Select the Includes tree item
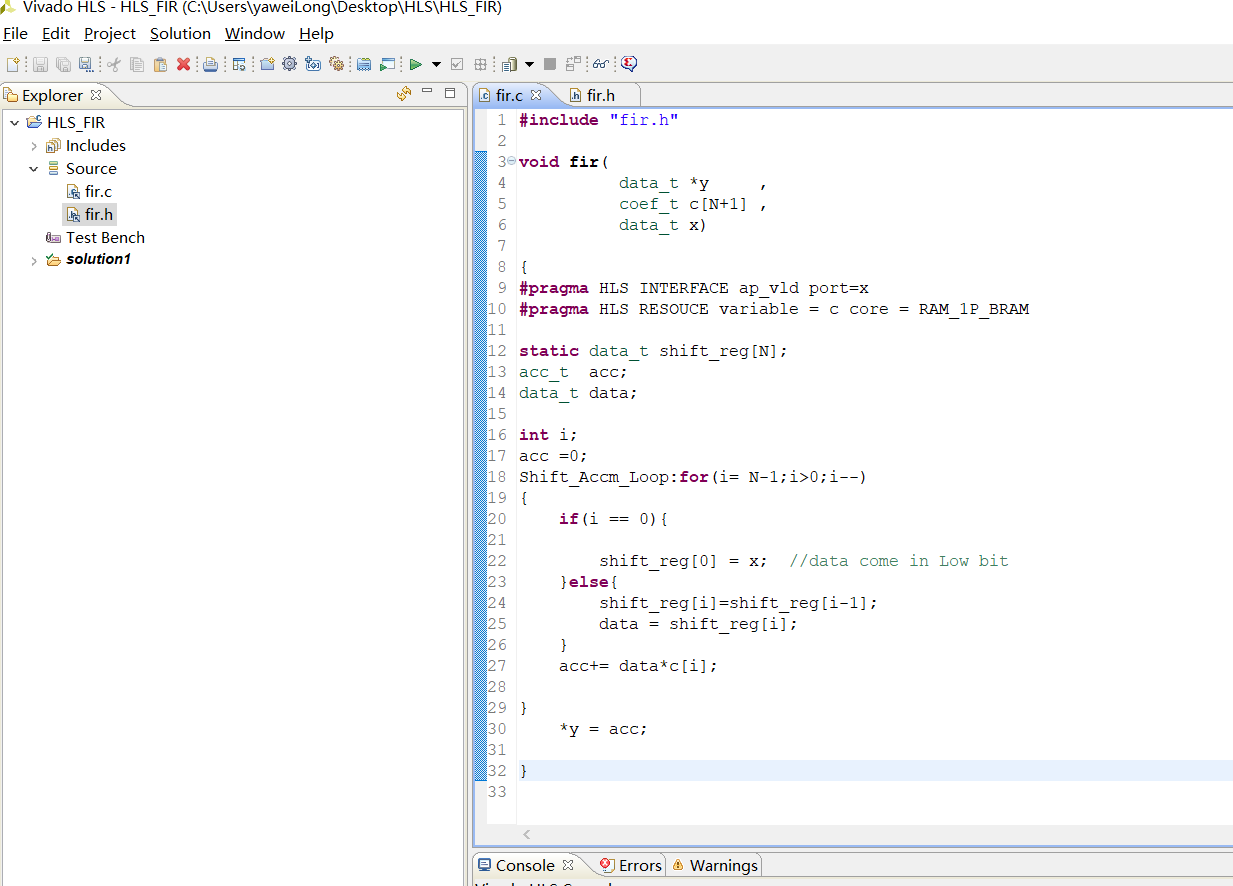 coord(96,146)
